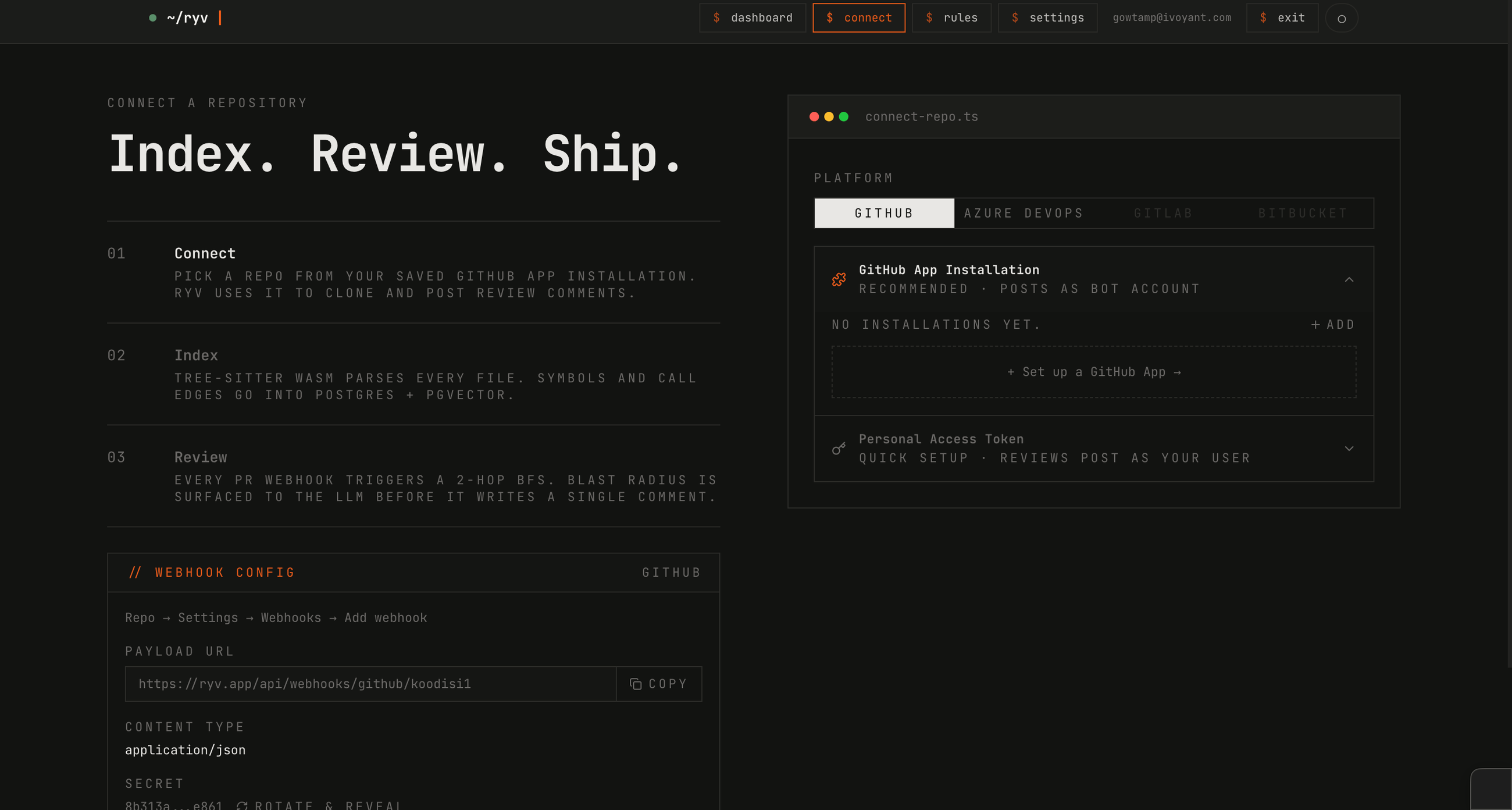
Task: Click + ADD for installations
Action: (1333, 325)
